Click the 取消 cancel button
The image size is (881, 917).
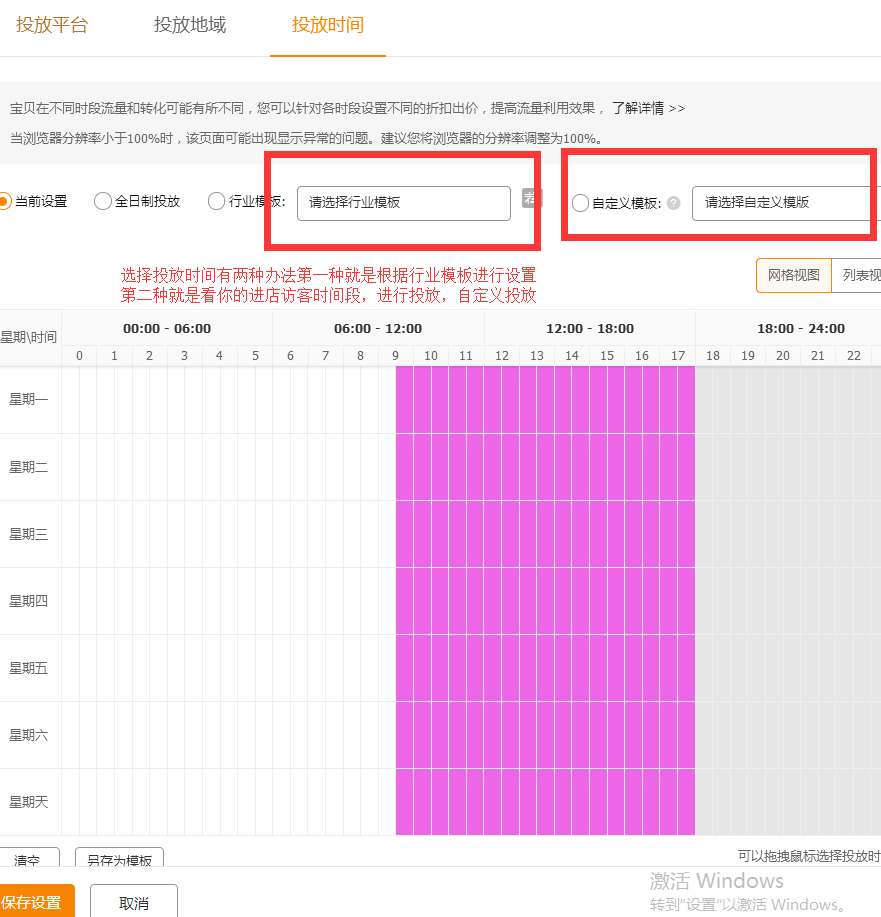[x=133, y=901]
